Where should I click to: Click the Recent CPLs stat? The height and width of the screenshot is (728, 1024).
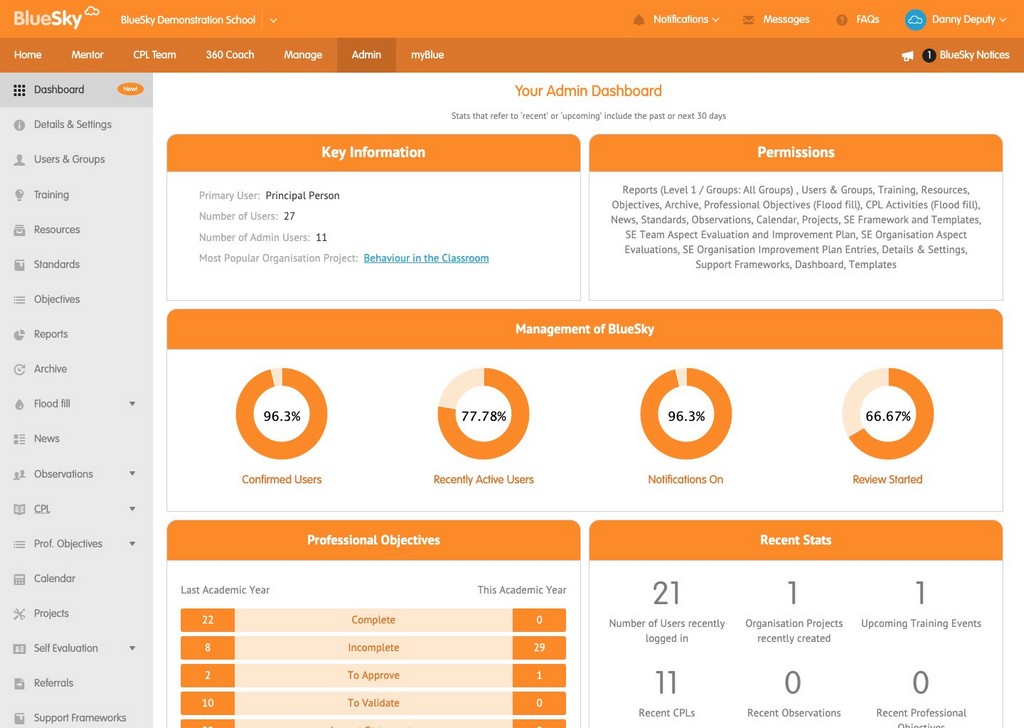(x=667, y=693)
